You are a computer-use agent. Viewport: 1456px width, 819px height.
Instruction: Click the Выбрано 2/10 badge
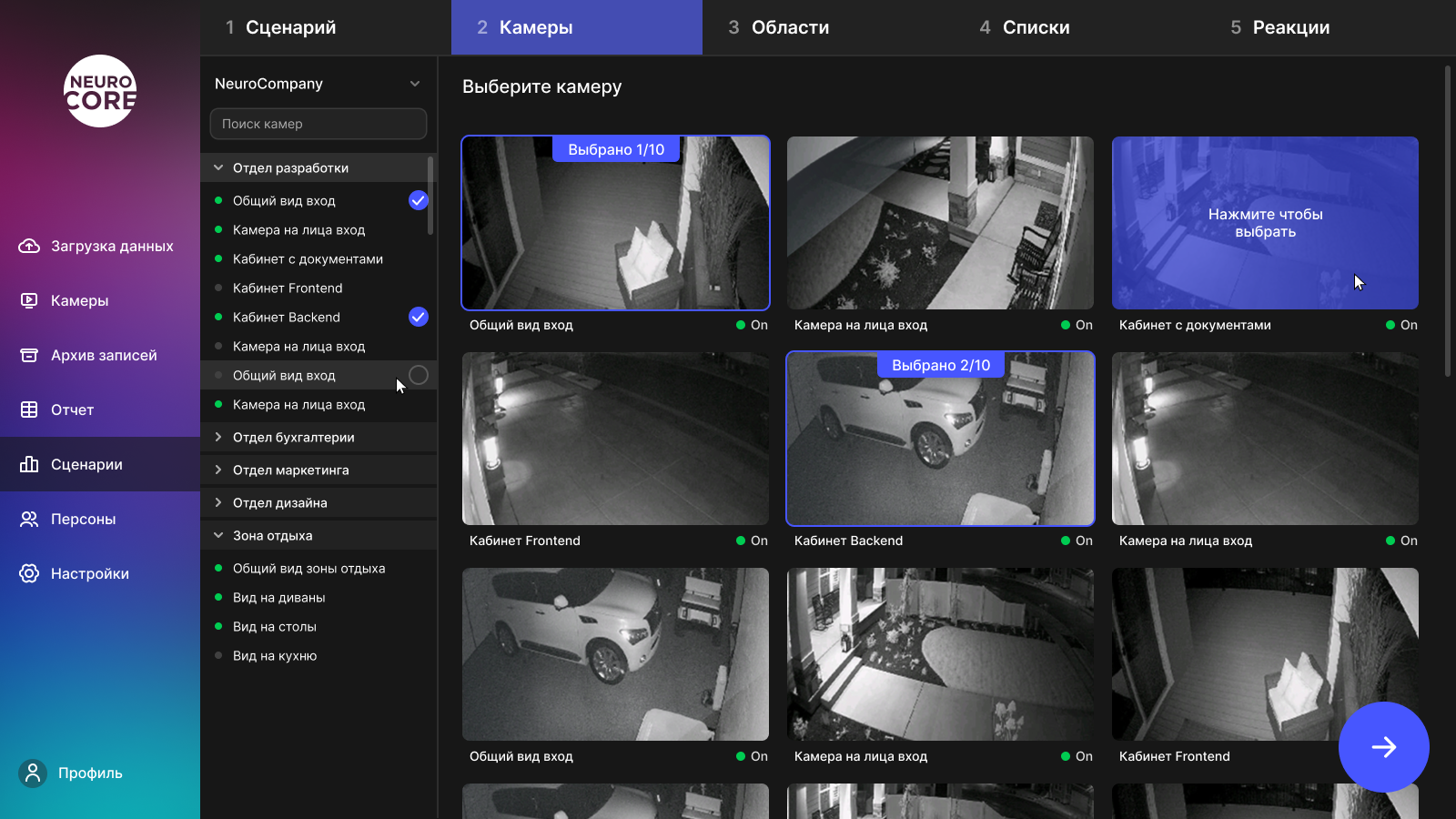click(941, 365)
